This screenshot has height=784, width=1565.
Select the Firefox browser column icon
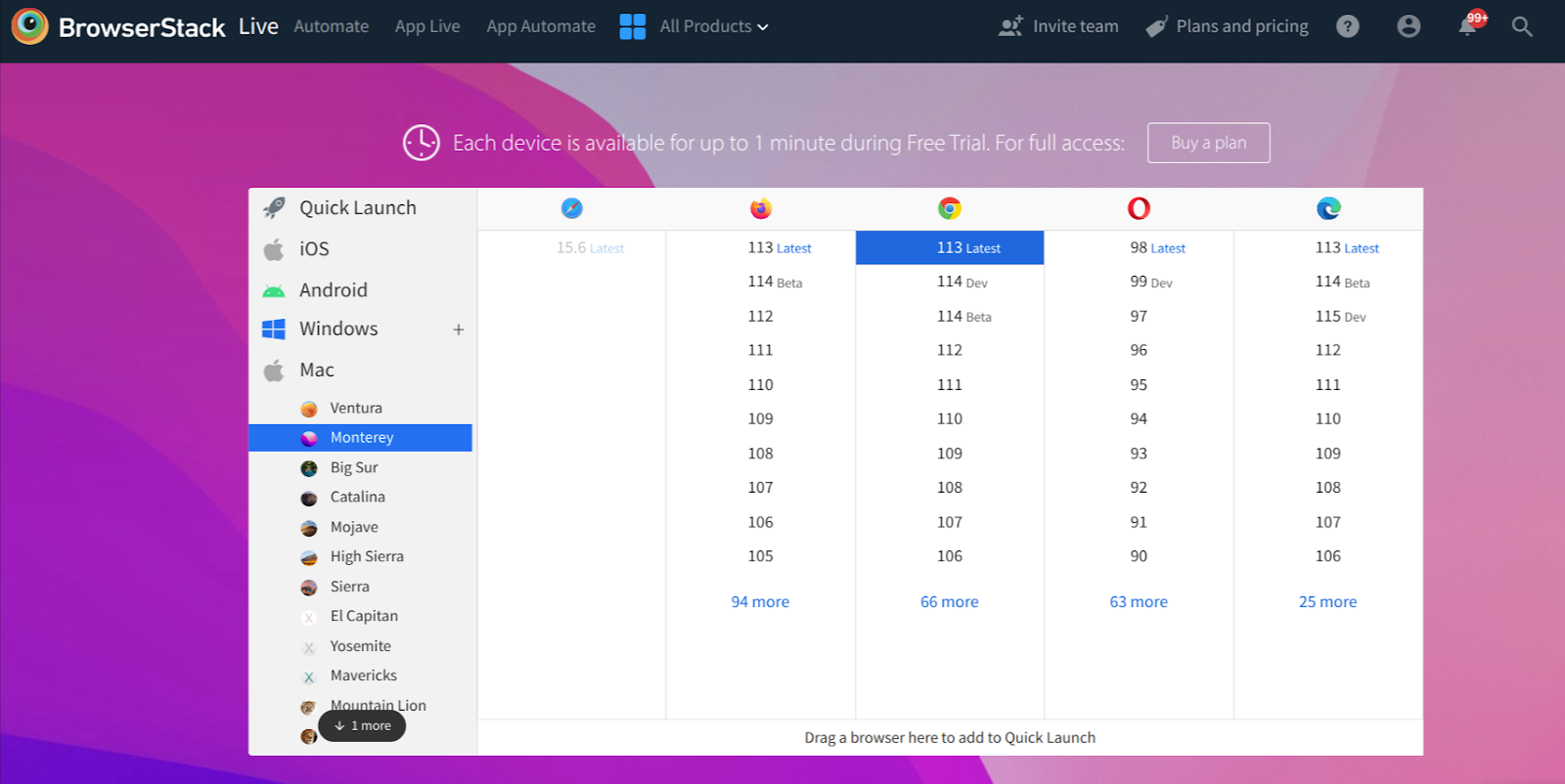tap(761, 208)
